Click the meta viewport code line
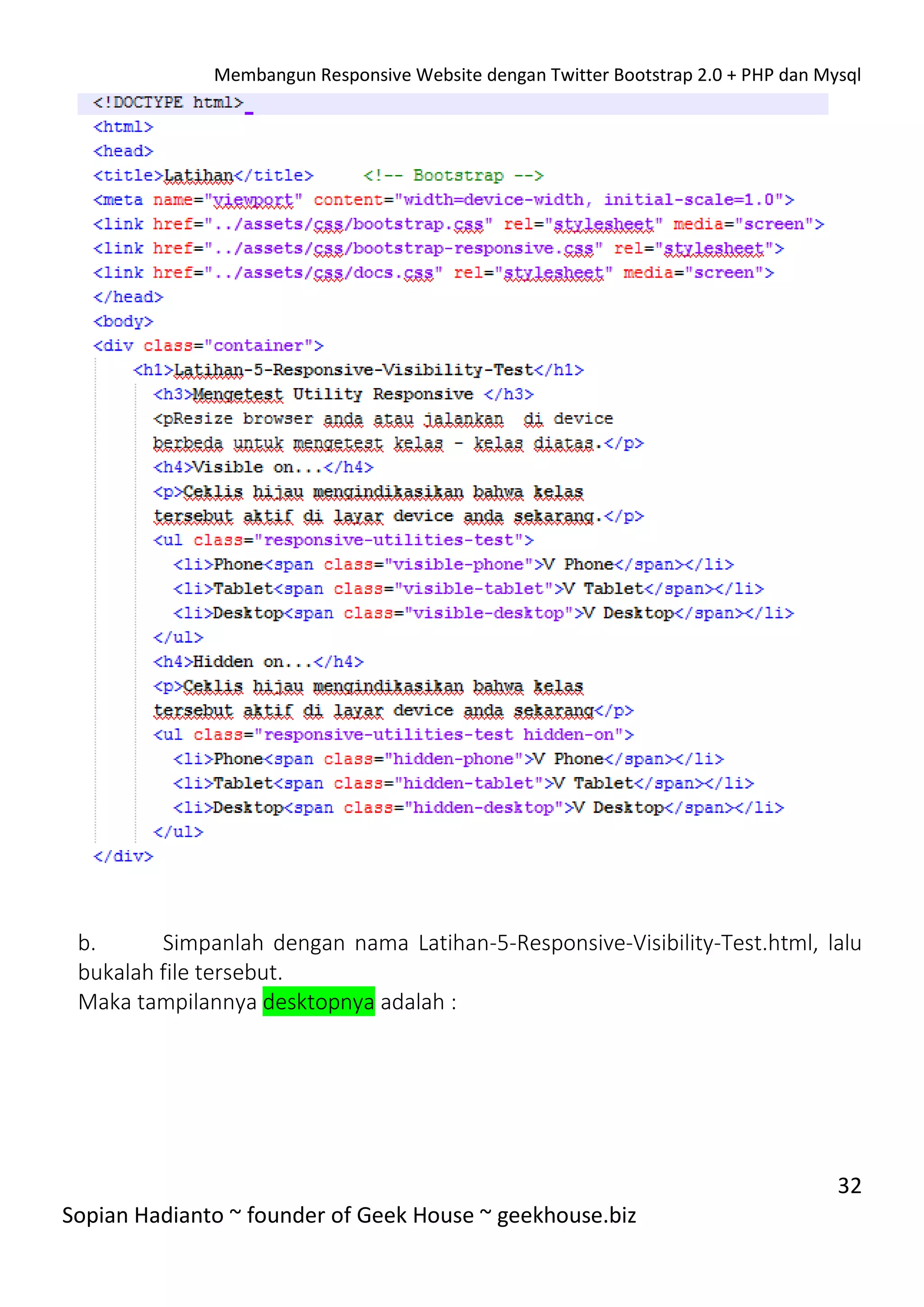The width and height of the screenshot is (924, 1307). pyautogui.click(x=443, y=200)
